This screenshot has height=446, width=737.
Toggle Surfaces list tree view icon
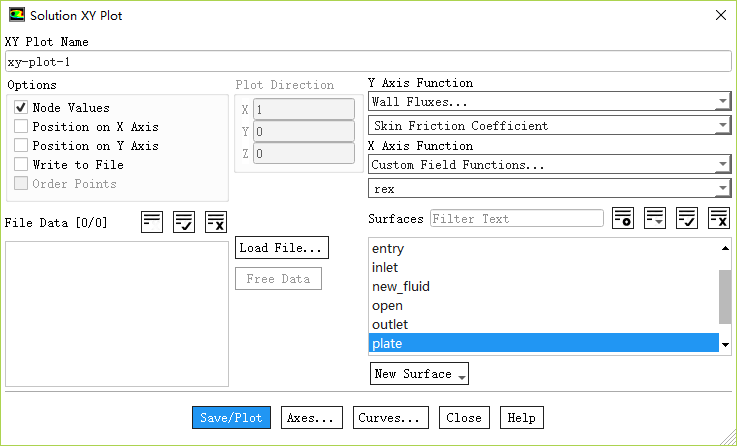click(655, 218)
